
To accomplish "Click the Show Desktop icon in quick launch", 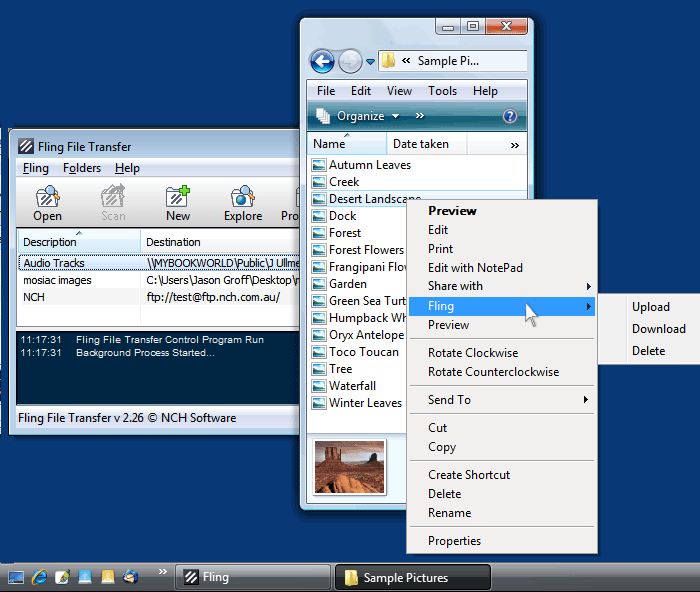I will coord(16,577).
